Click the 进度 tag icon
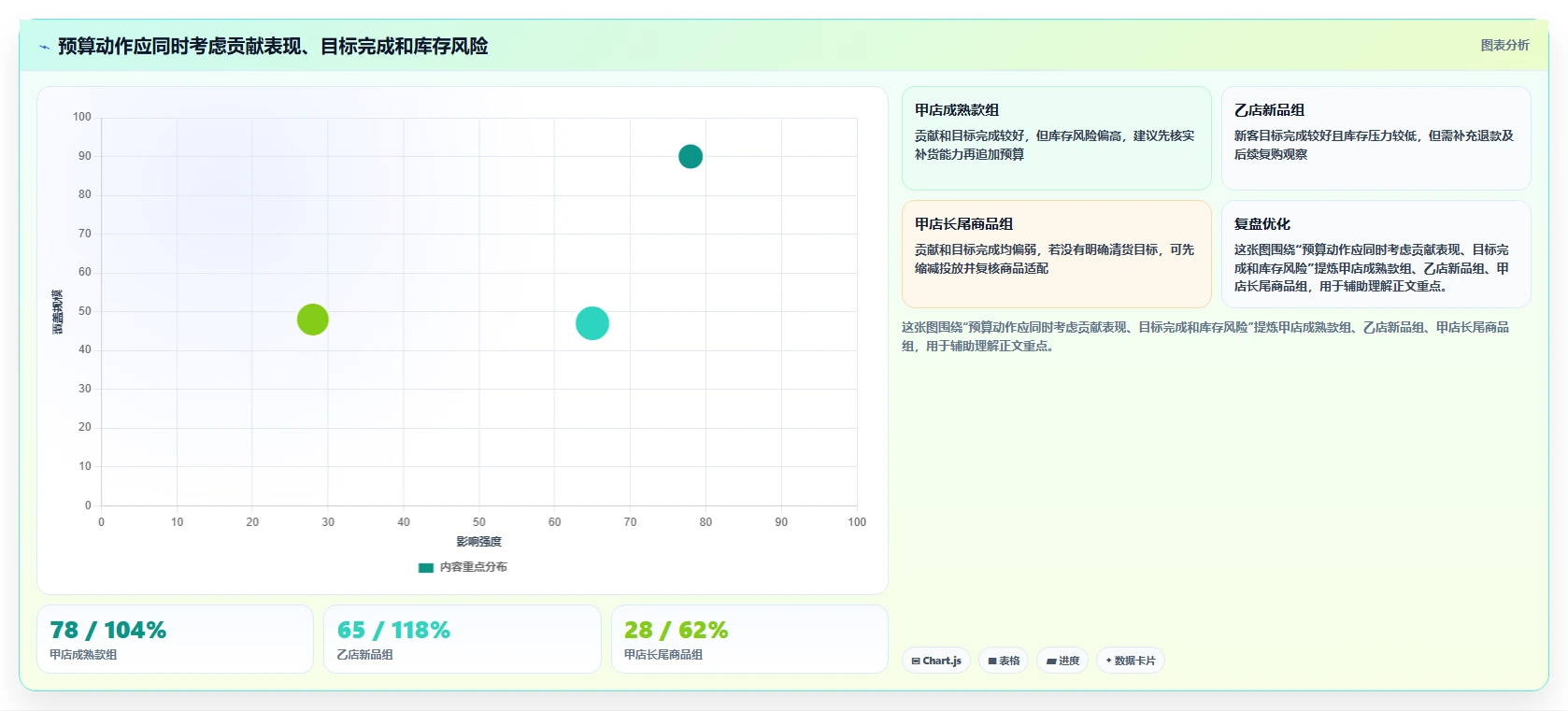 coord(1051,661)
